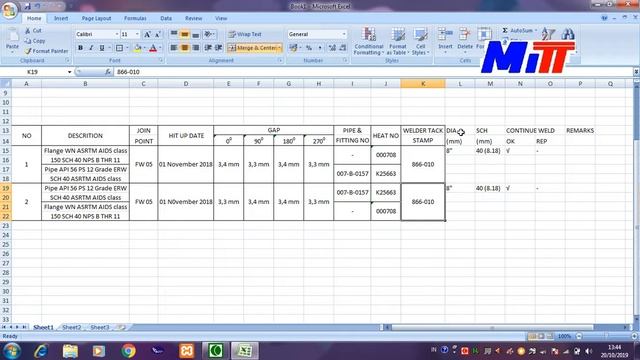Switch to the Data tab
The width and height of the screenshot is (640, 360).
pyautogui.click(x=166, y=18)
